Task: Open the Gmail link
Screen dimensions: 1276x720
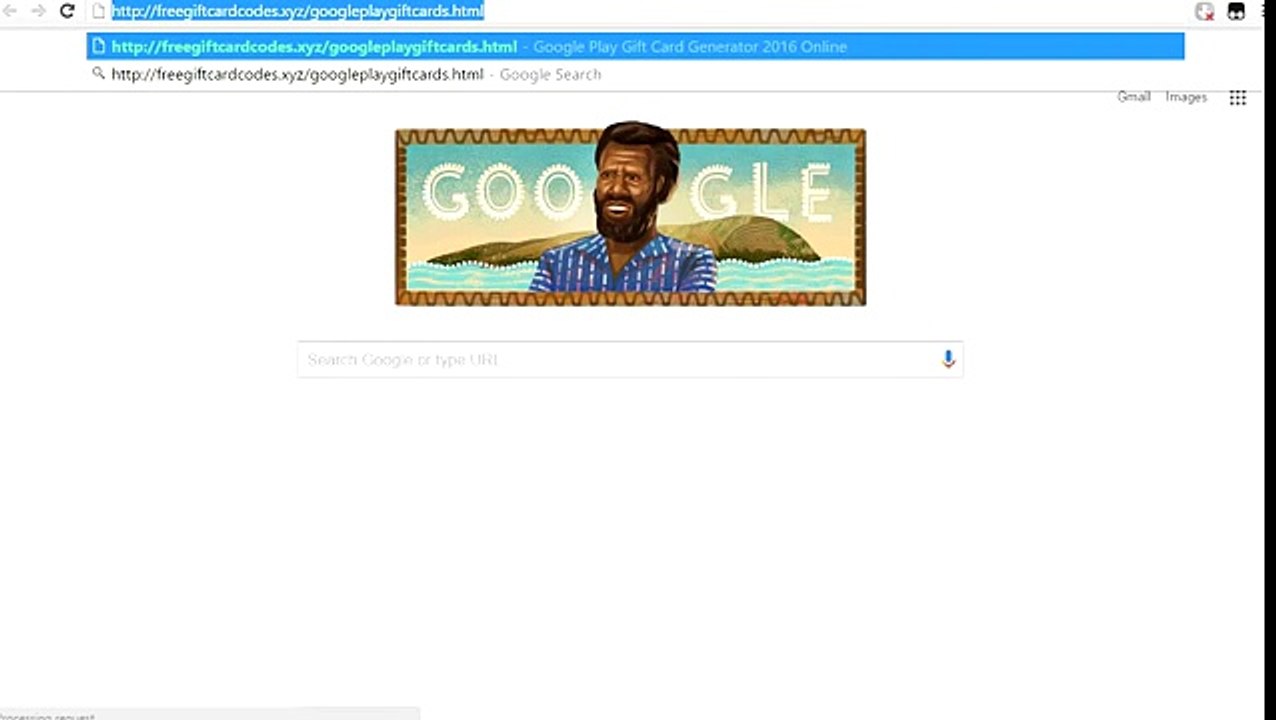Action: coord(1133,97)
